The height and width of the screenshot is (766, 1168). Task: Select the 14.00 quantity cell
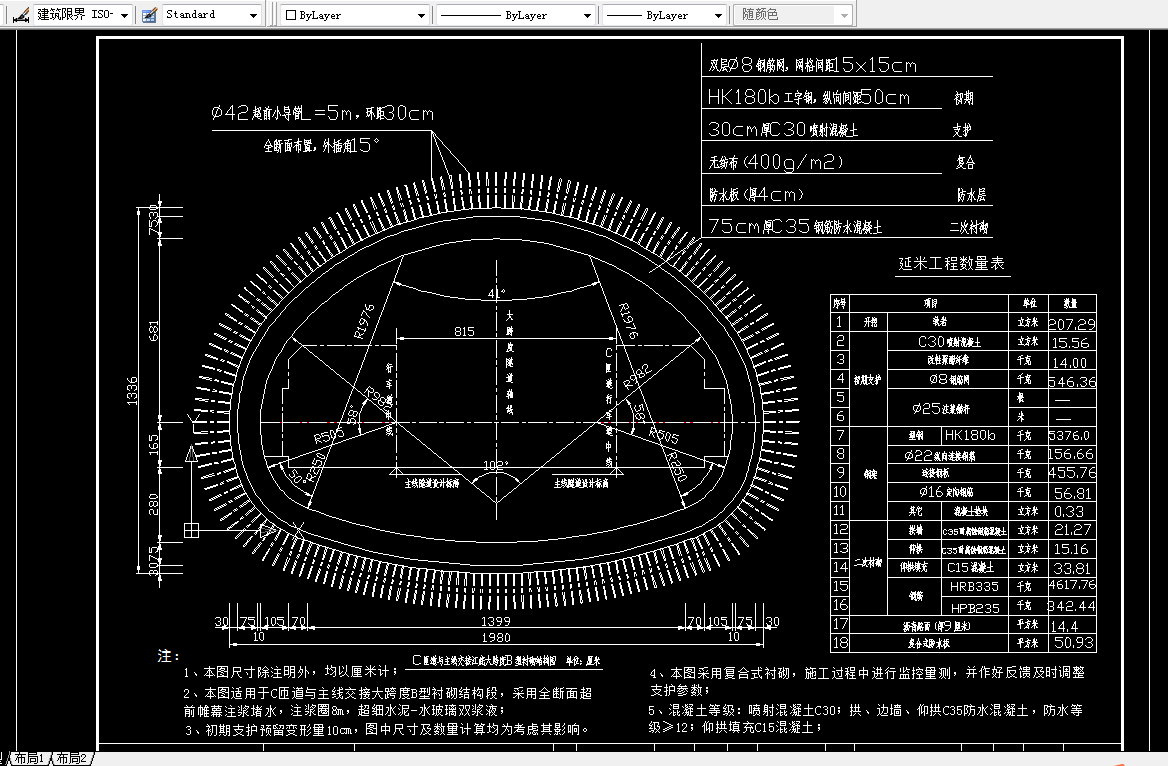coord(1072,362)
